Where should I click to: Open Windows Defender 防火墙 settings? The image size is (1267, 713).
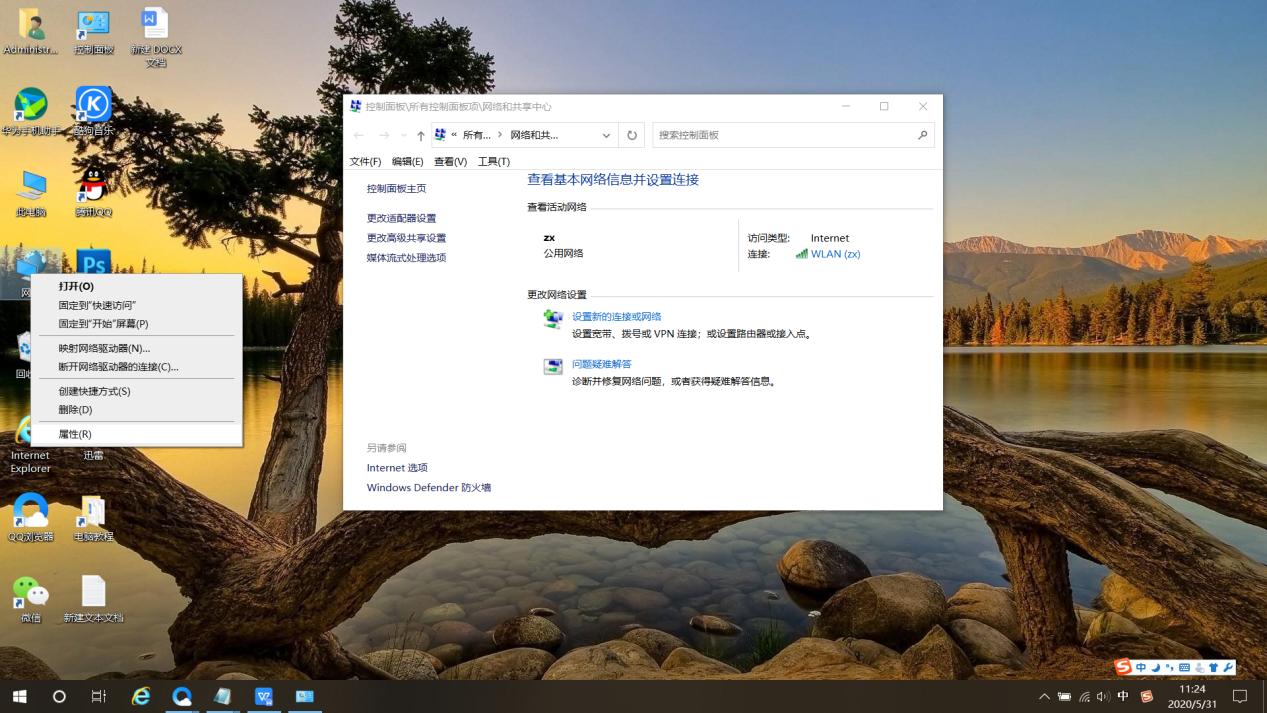[428, 487]
